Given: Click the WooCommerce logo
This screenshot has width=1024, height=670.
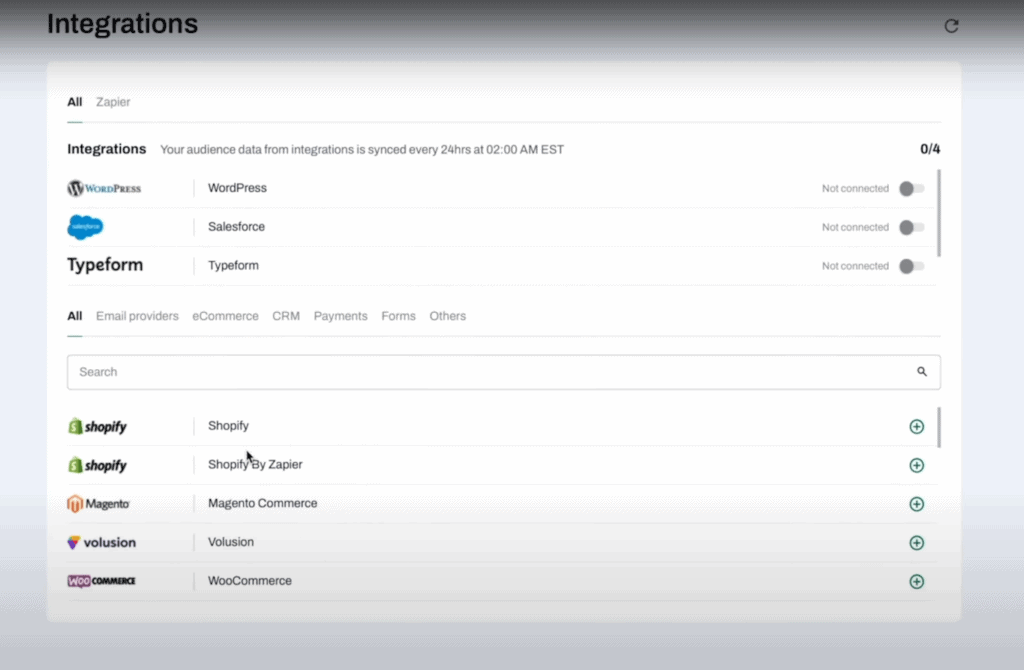Looking at the screenshot, I should click(x=101, y=581).
